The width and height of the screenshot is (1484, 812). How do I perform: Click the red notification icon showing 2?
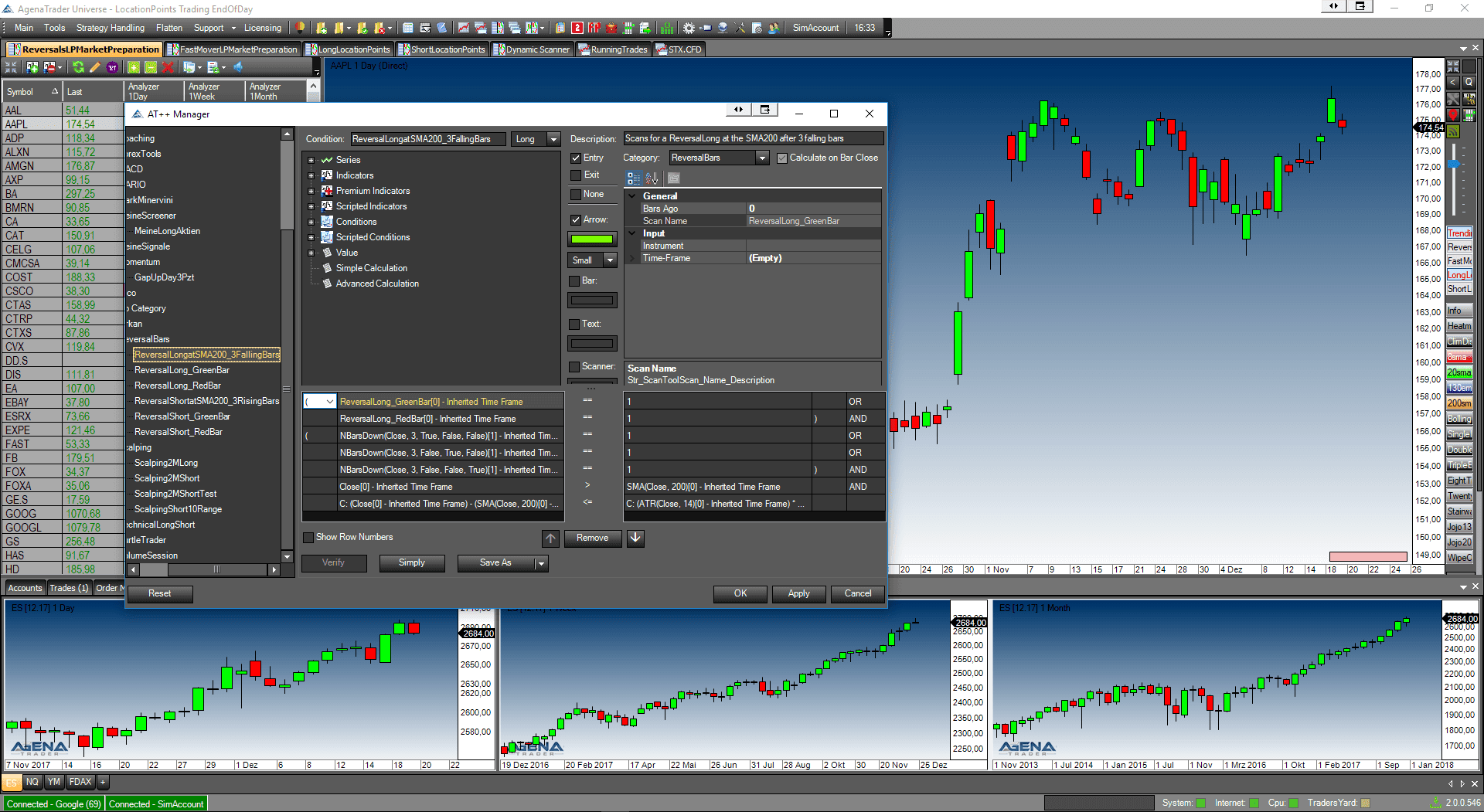tap(577, 29)
